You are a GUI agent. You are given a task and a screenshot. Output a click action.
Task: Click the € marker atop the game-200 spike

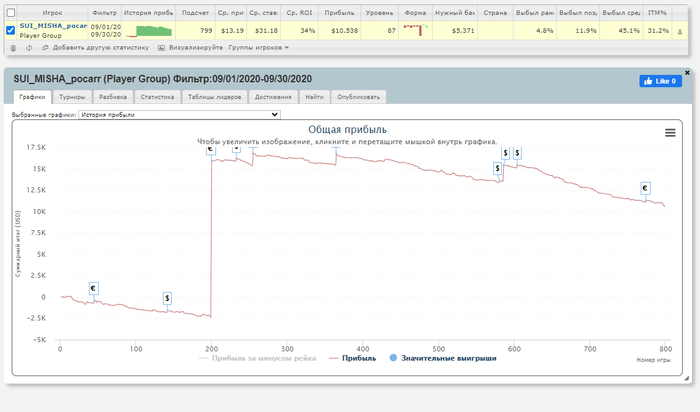pyautogui.click(x=211, y=150)
